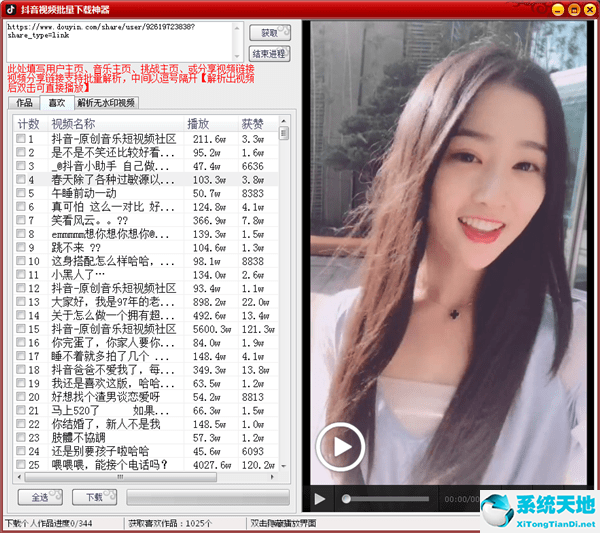Viewport: 600px width, 533px height.
Task: Click list horizontal scrollbar right arrow
Action: pyautogui.click(x=272, y=477)
